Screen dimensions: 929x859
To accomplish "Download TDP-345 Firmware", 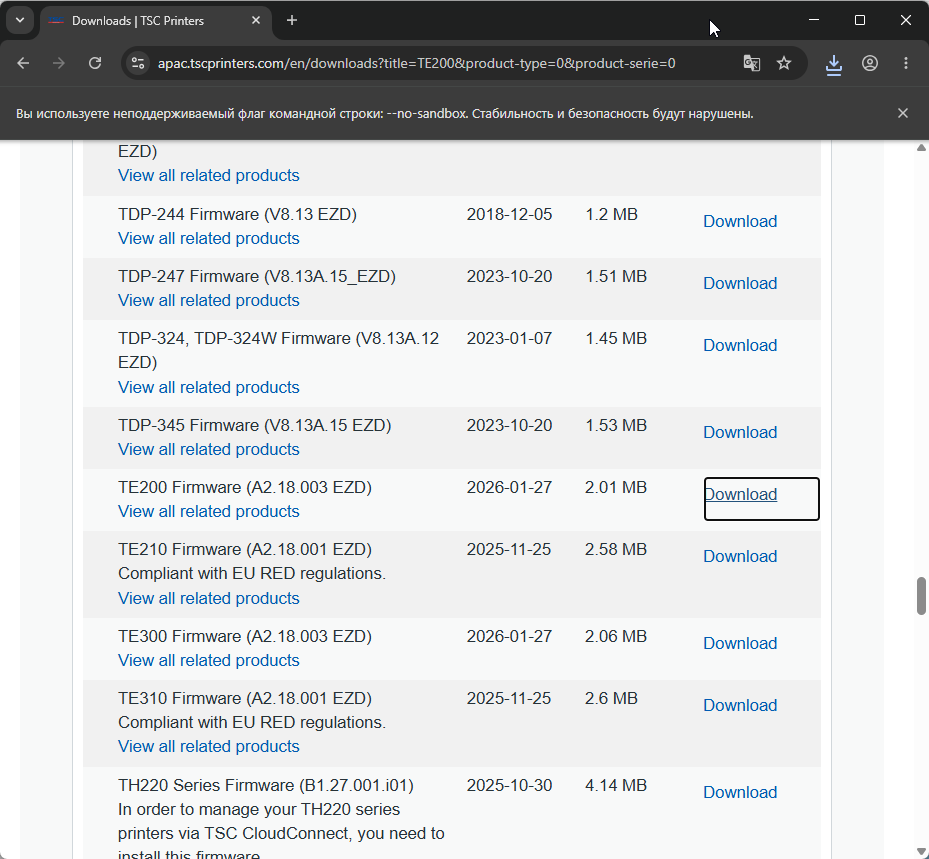I will [739, 432].
